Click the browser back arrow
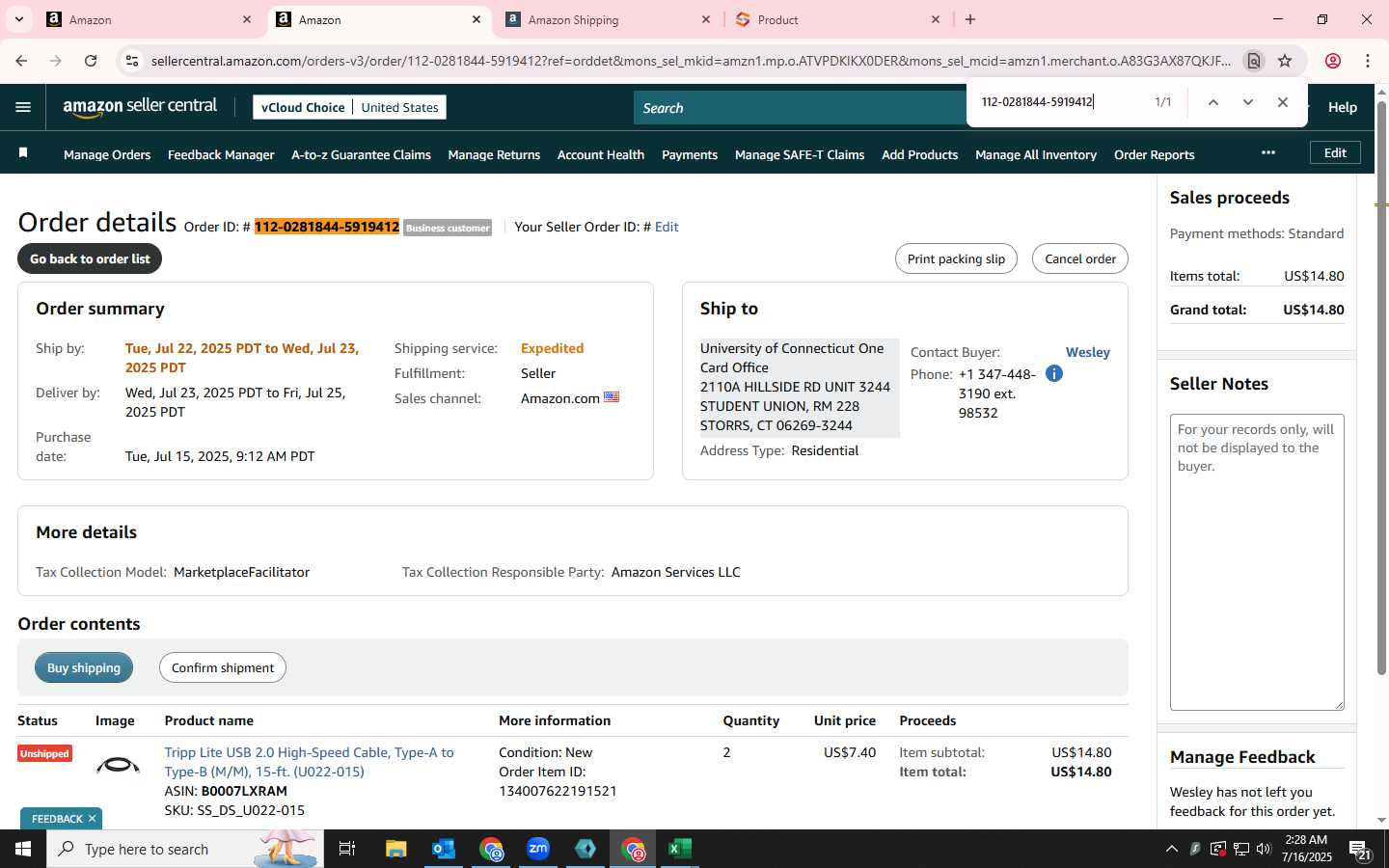This screenshot has width=1389, height=868. pyautogui.click(x=21, y=61)
